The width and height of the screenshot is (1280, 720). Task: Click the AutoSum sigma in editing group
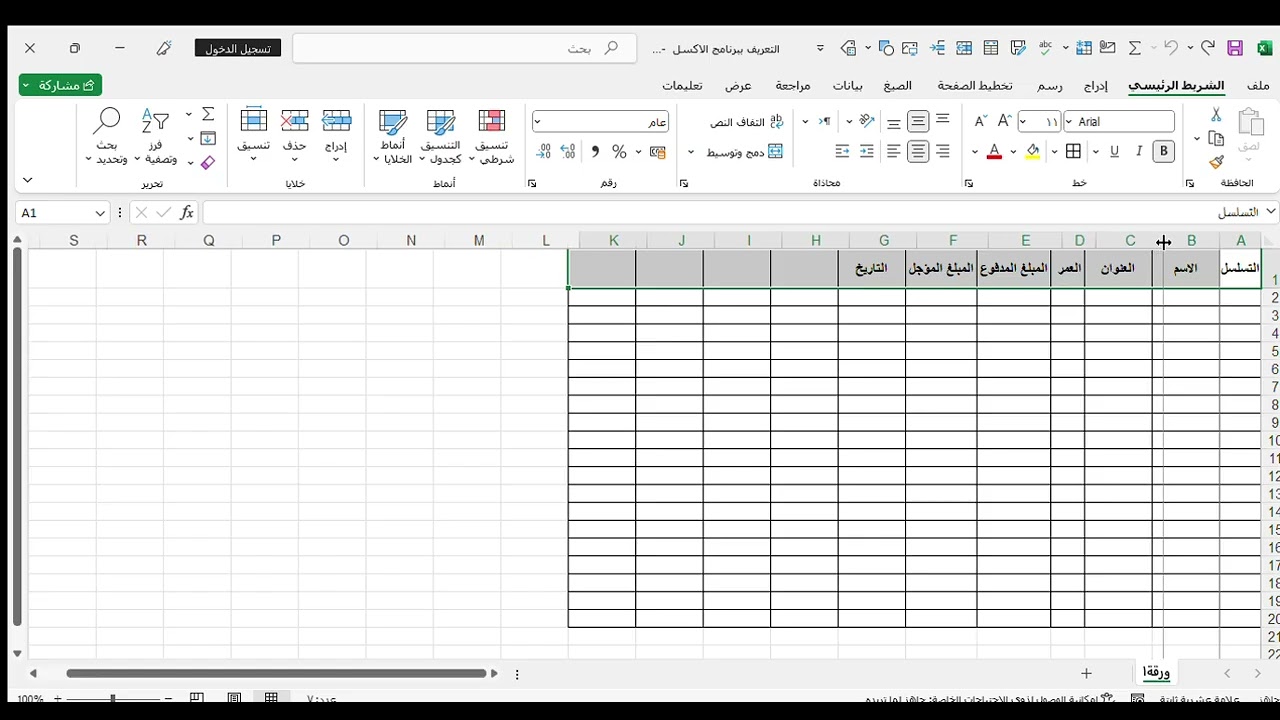pyautogui.click(x=208, y=114)
